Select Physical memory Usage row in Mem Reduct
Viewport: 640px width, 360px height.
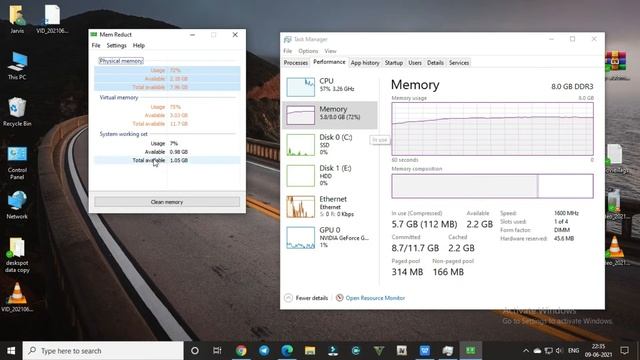coord(167,70)
